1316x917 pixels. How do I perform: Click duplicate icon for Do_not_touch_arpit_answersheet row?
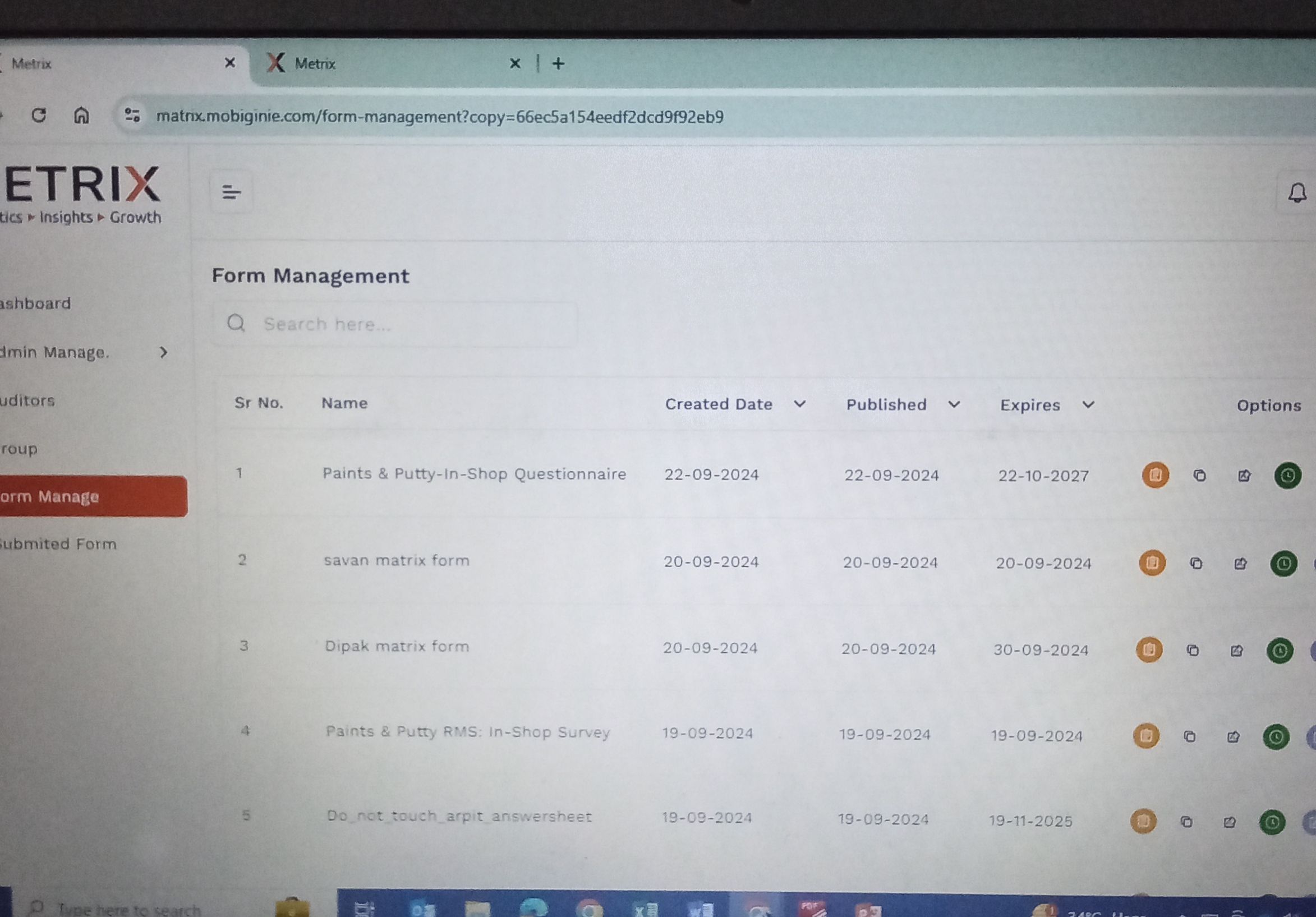click(1186, 822)
